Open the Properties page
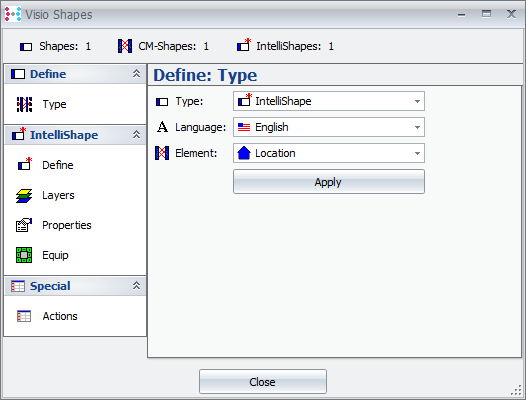This screenshot has width=526, height=400. (67, 225)
